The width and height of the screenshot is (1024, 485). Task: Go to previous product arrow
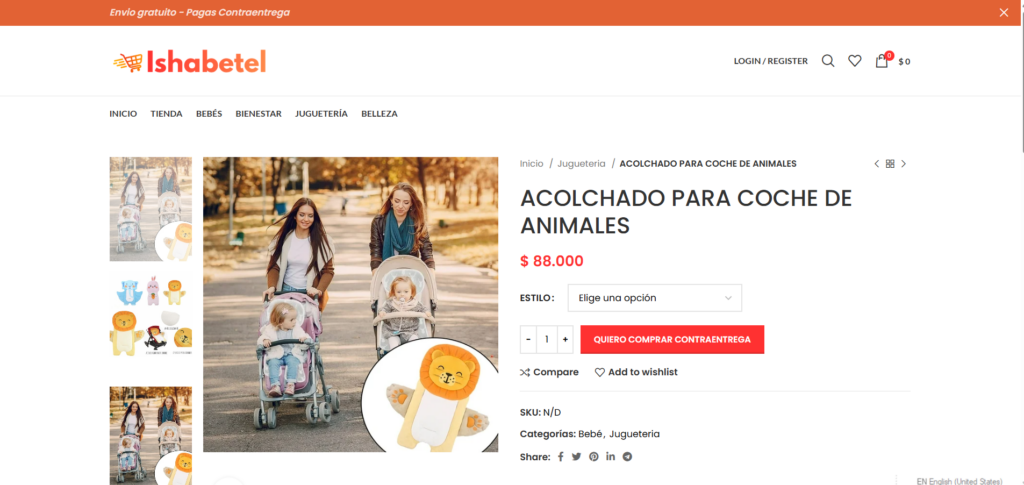pyautogui.click(x=876, y=164)
